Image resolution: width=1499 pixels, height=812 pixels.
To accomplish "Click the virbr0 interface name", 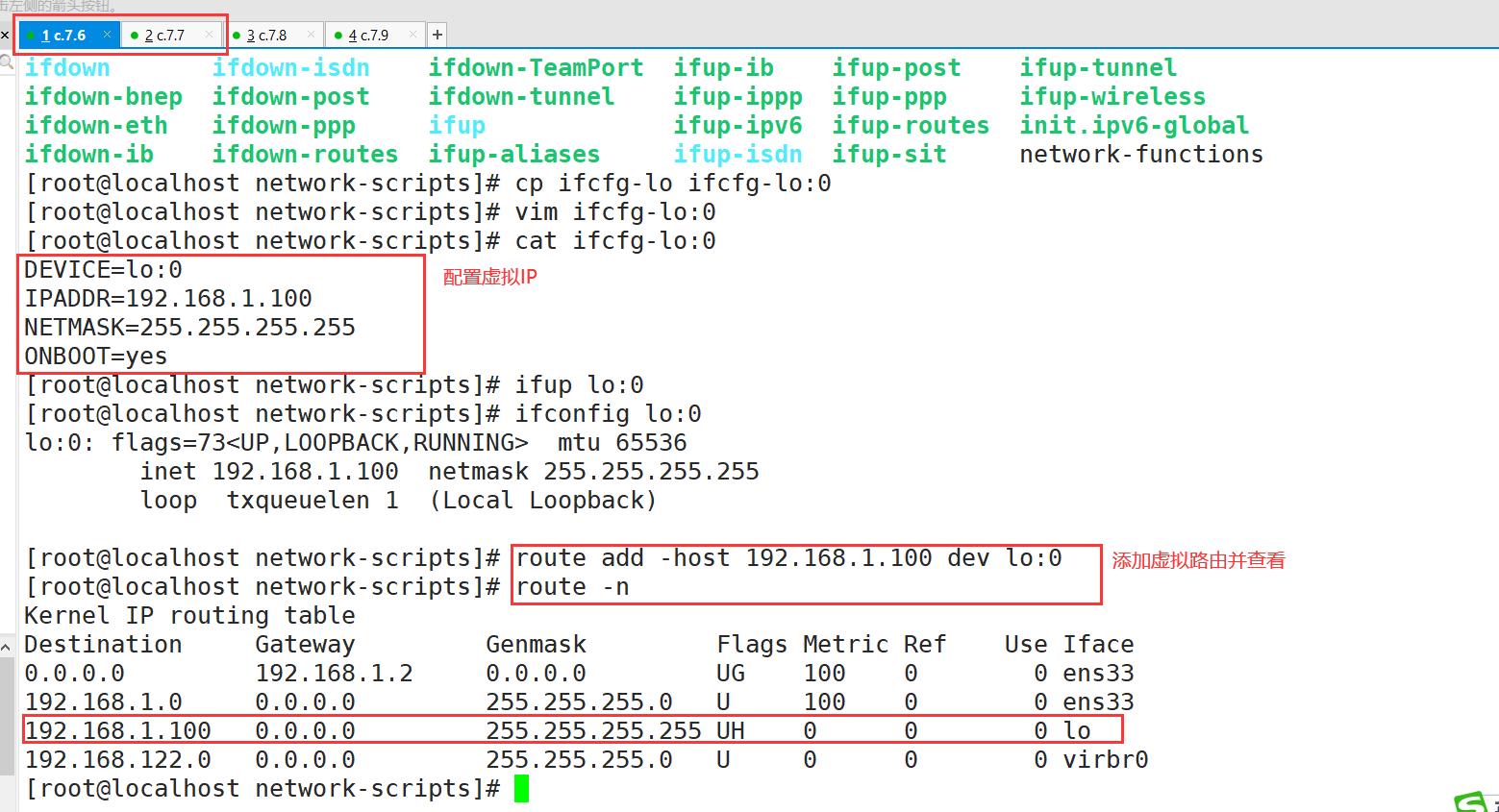I will point(1106,760).
